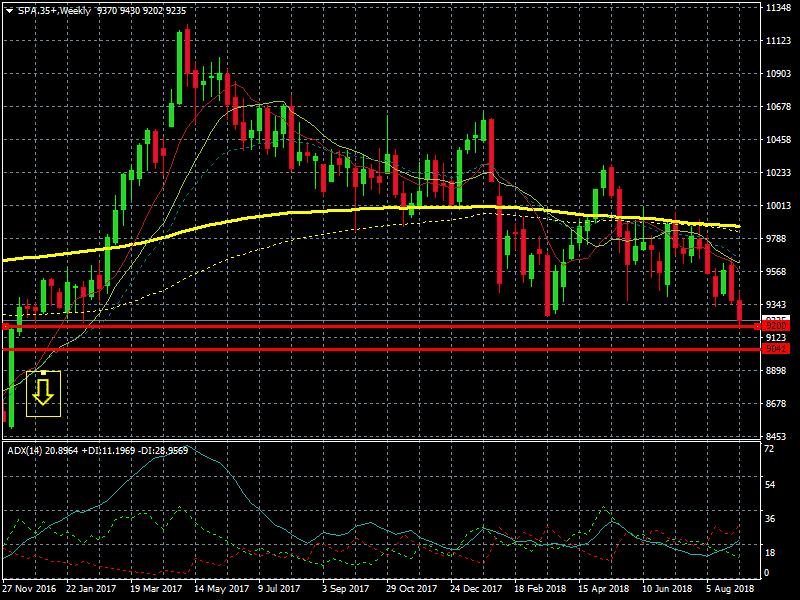Click the upper red line's right price tag

[x=773, y=326]
